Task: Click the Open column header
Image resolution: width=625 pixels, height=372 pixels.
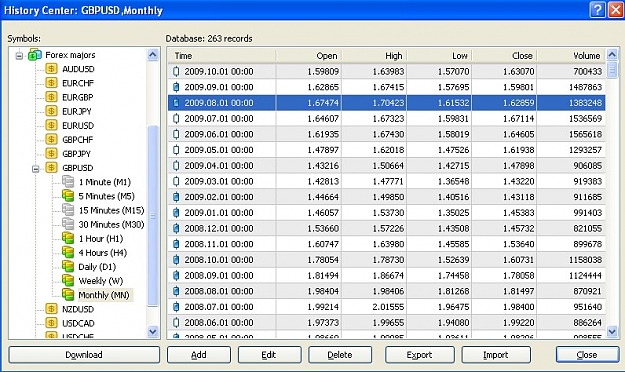Action: coord(309,55)
